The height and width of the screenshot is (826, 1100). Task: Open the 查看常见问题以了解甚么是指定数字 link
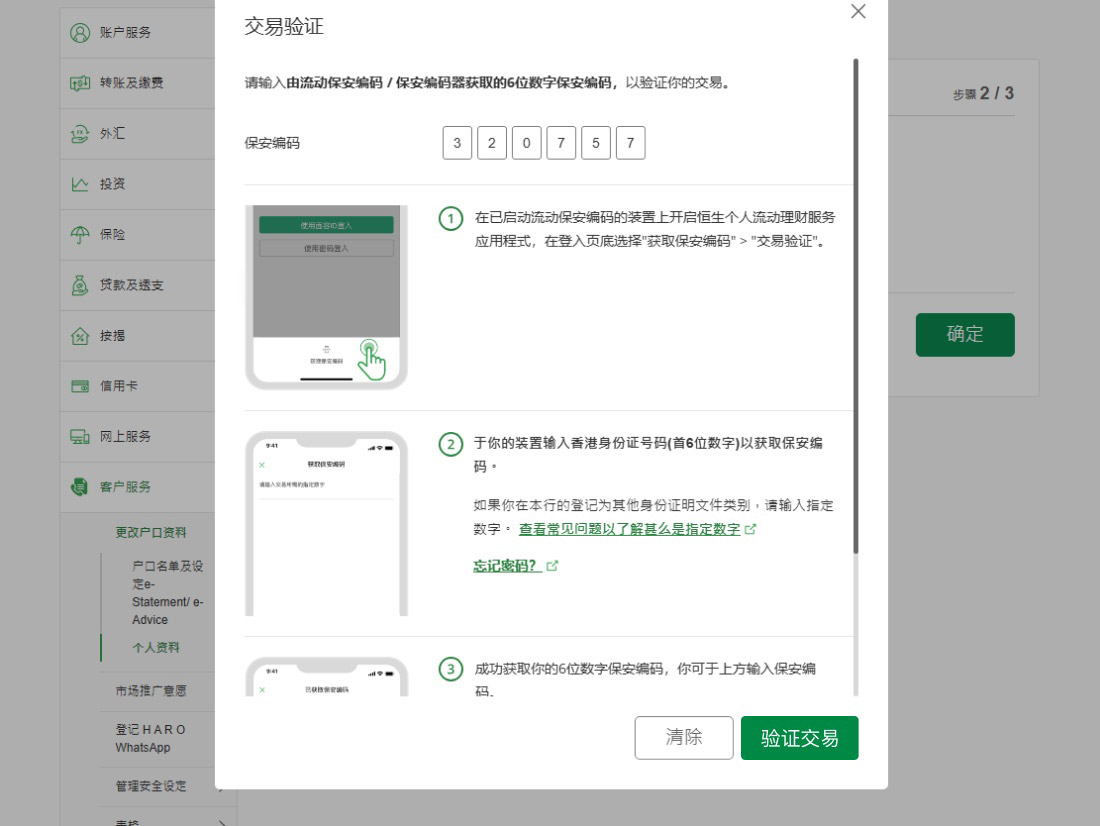pyautogui.click(x=629, y=529)
